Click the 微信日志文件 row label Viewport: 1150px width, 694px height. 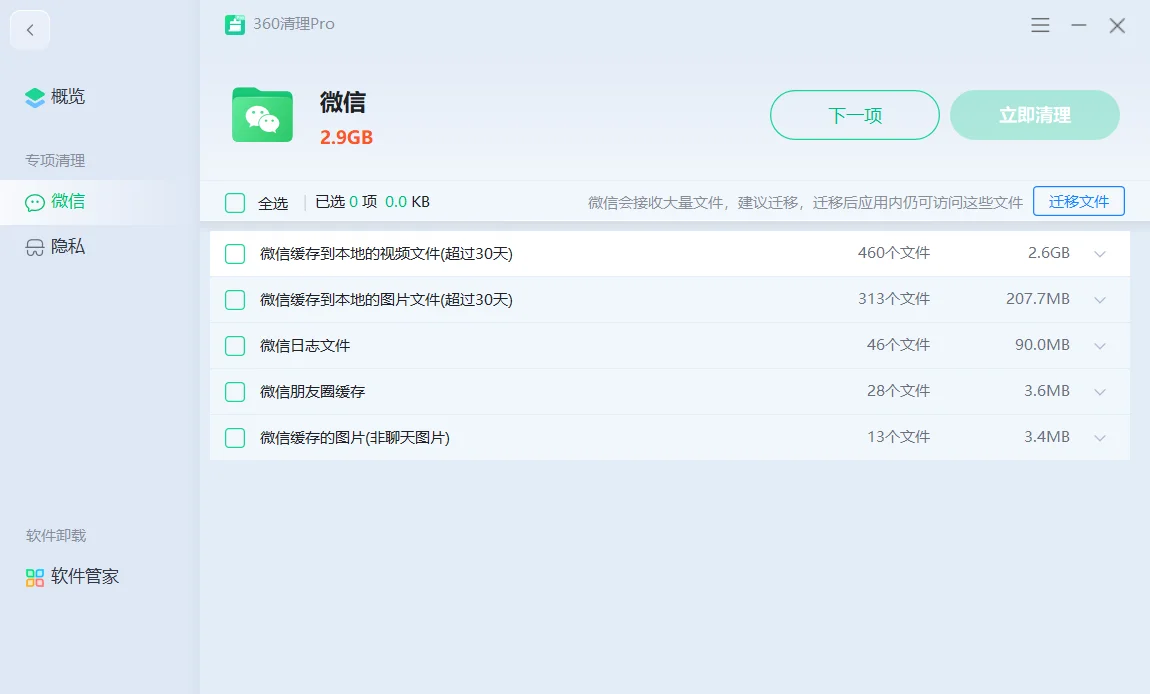coord(305,346)
